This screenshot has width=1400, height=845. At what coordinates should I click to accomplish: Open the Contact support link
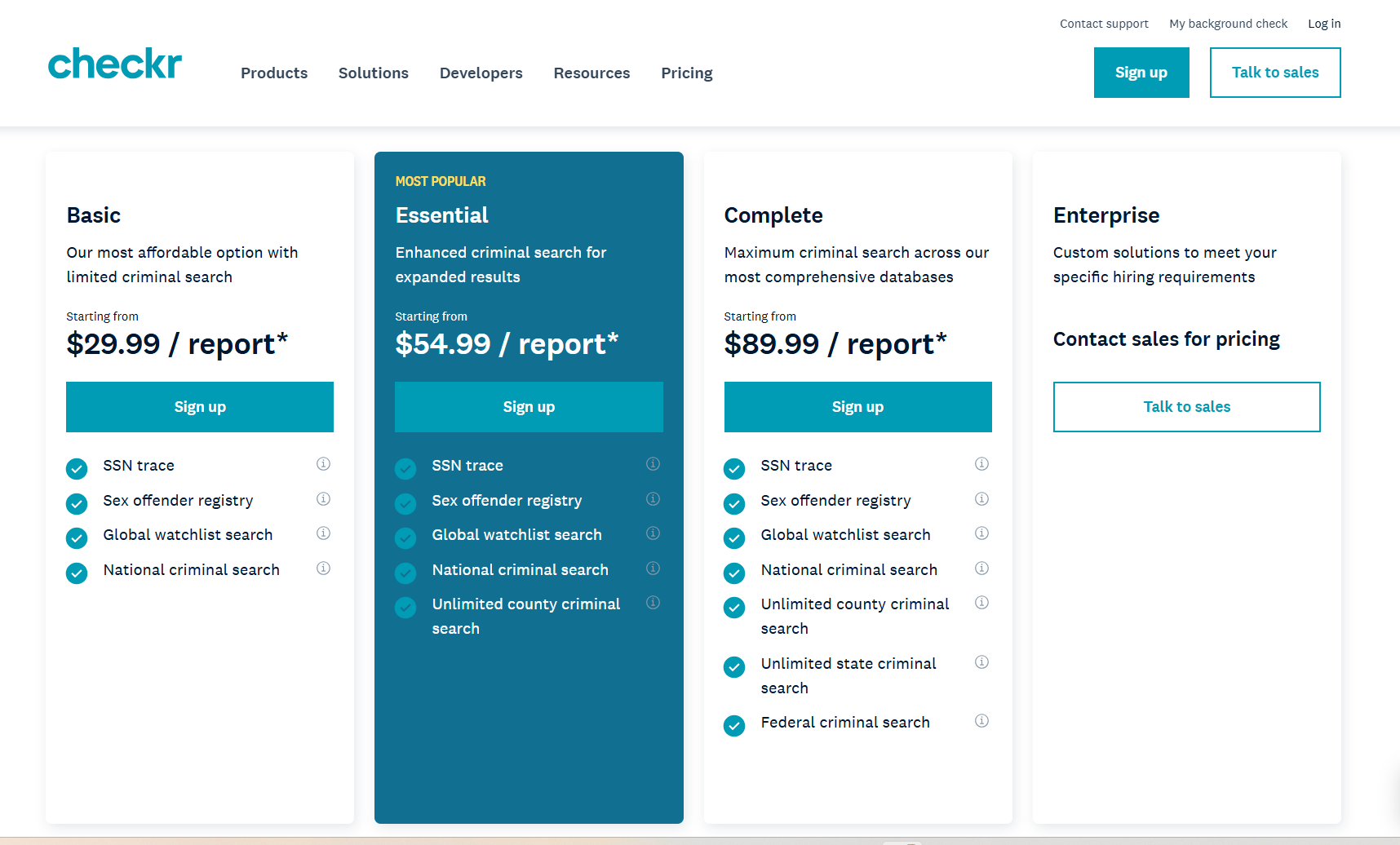(x=1104, y=24)
